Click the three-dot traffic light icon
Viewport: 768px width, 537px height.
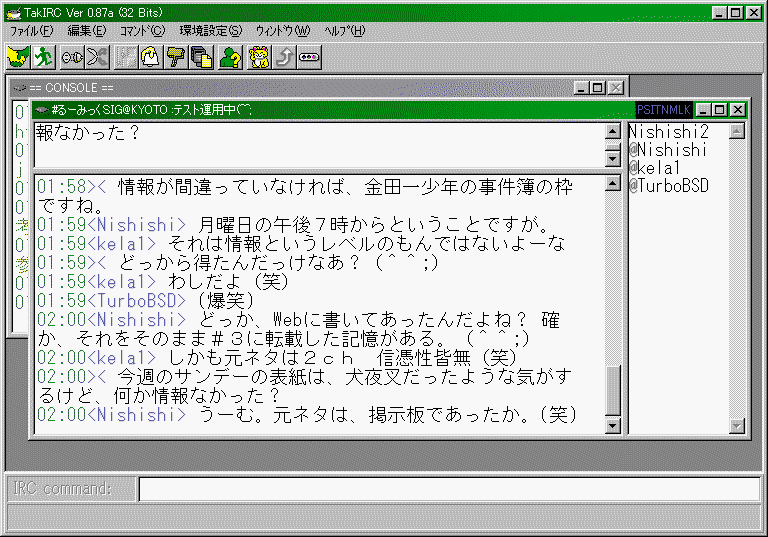(x=310, y=57)
